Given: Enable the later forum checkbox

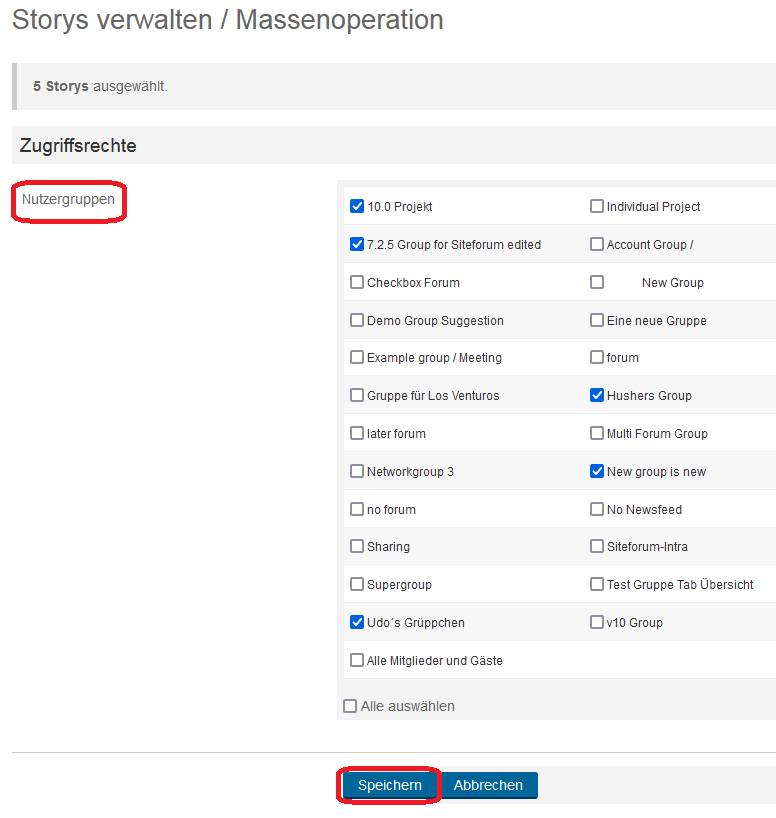Looking at the screenshot, I should [357, 433].
